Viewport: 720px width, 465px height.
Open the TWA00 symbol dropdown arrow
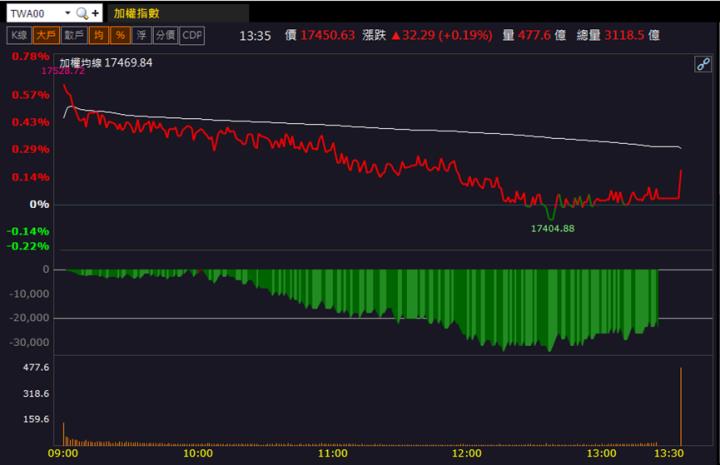coord(68,13)
